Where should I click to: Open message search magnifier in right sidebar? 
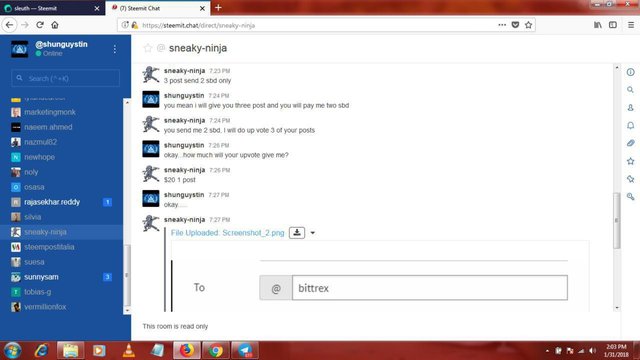coord(631,90)
